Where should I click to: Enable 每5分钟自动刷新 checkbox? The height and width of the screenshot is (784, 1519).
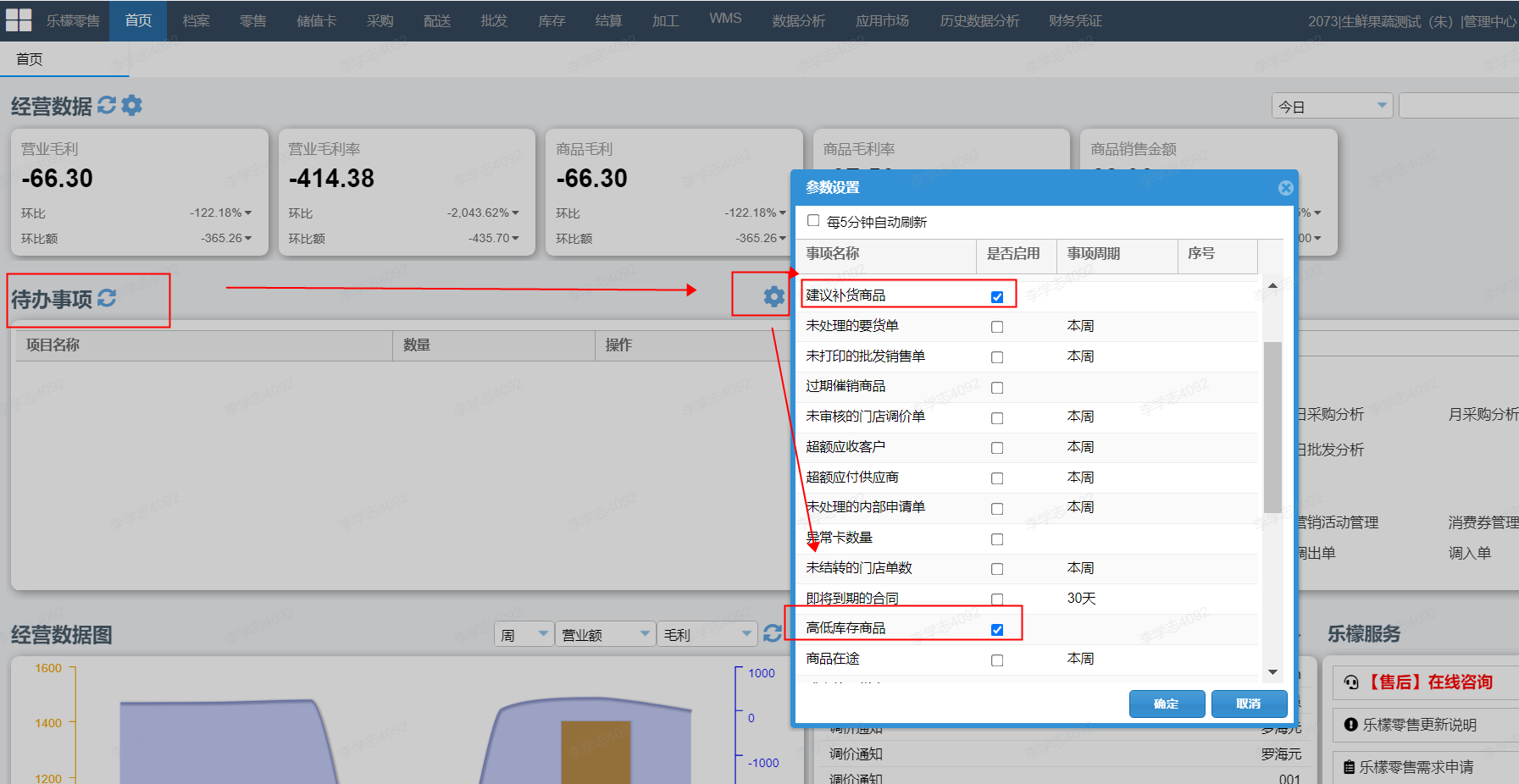(813, 220)
